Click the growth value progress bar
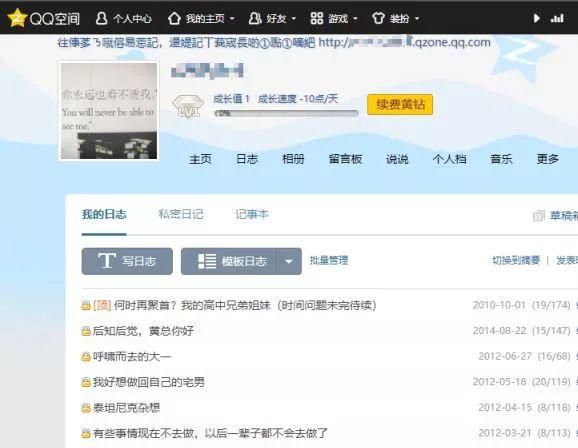The width and height of the screenshot is (578, 448). coord(286,113)
